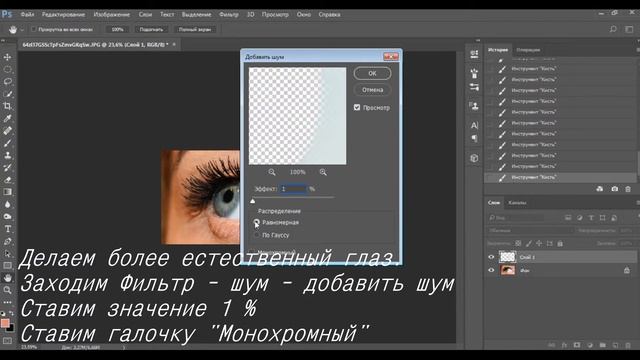Create new document from current state
This screenshot has width=640, height=360.
[600, 189]
